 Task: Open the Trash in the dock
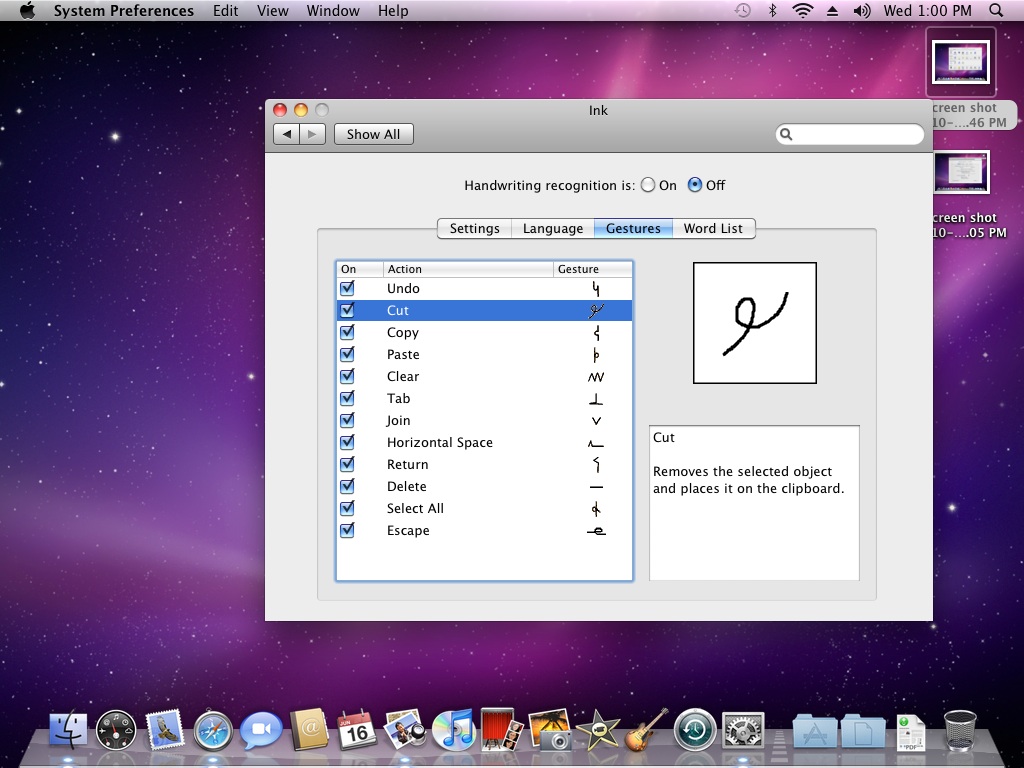click(x=959, y=730)
